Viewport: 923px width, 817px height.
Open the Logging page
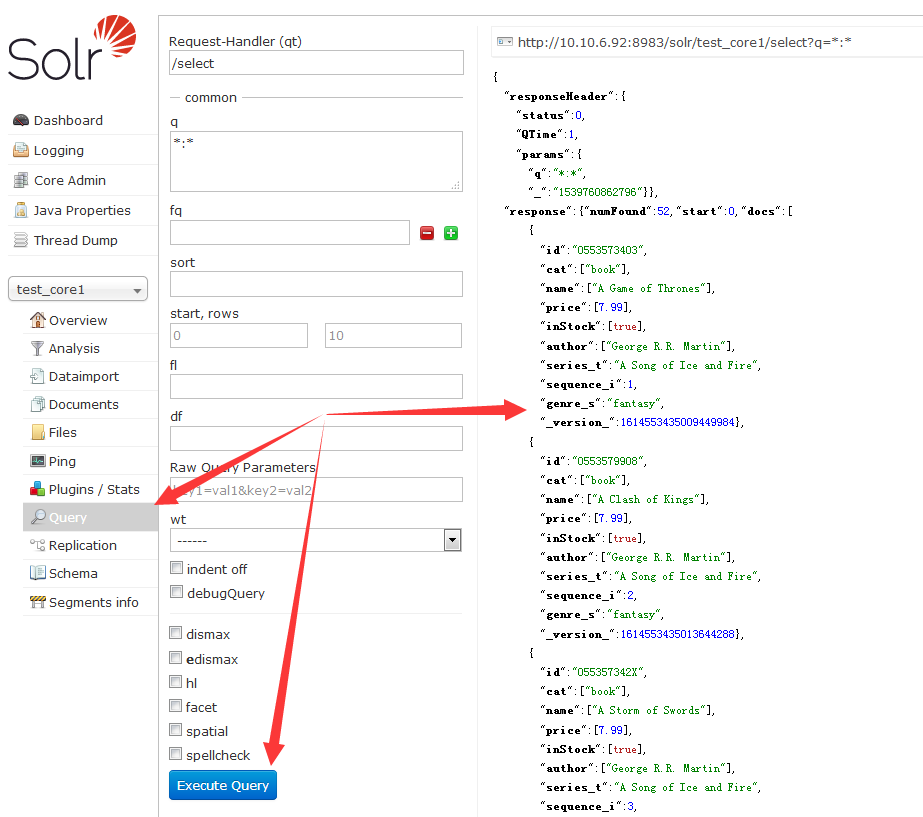tap(59, 150)
